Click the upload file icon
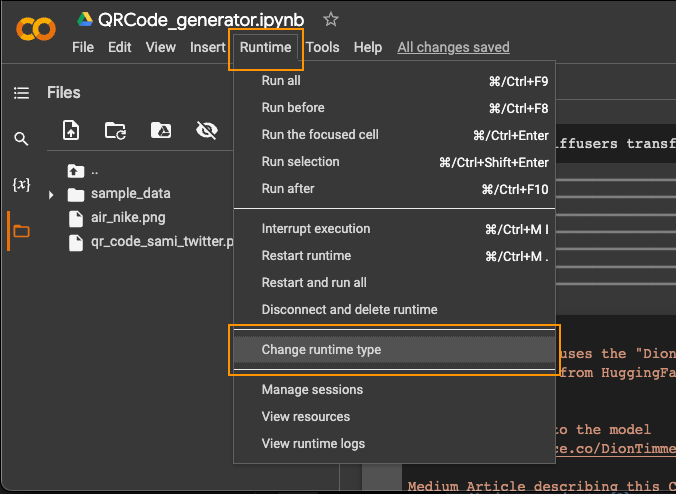This screenshot has width=676, height=494. click(71, 130)
